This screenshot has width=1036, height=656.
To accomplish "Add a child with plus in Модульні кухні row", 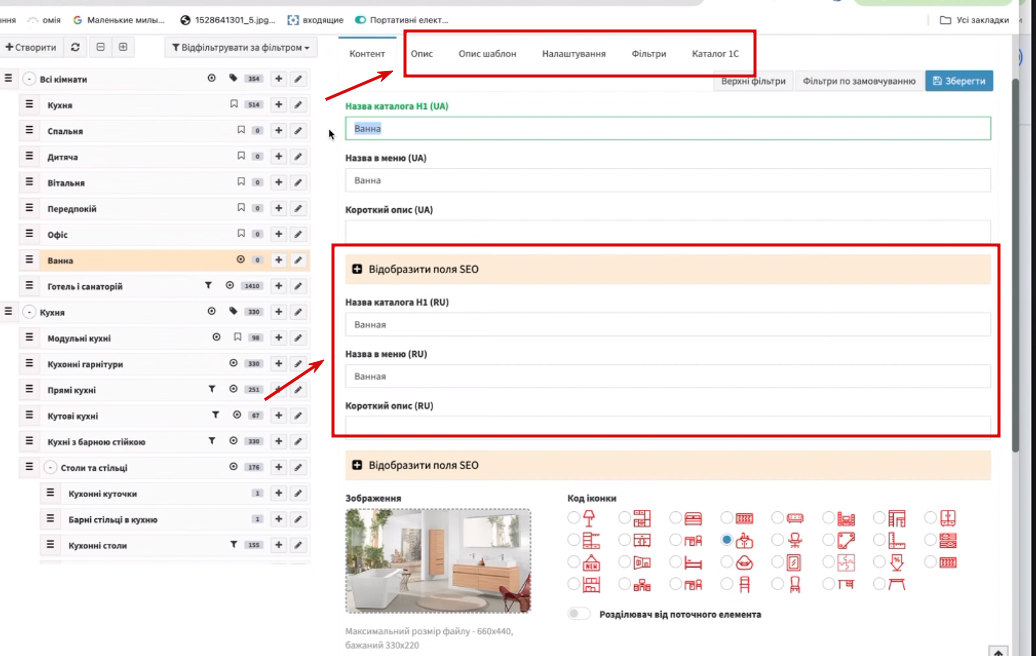I will point(278,338).
